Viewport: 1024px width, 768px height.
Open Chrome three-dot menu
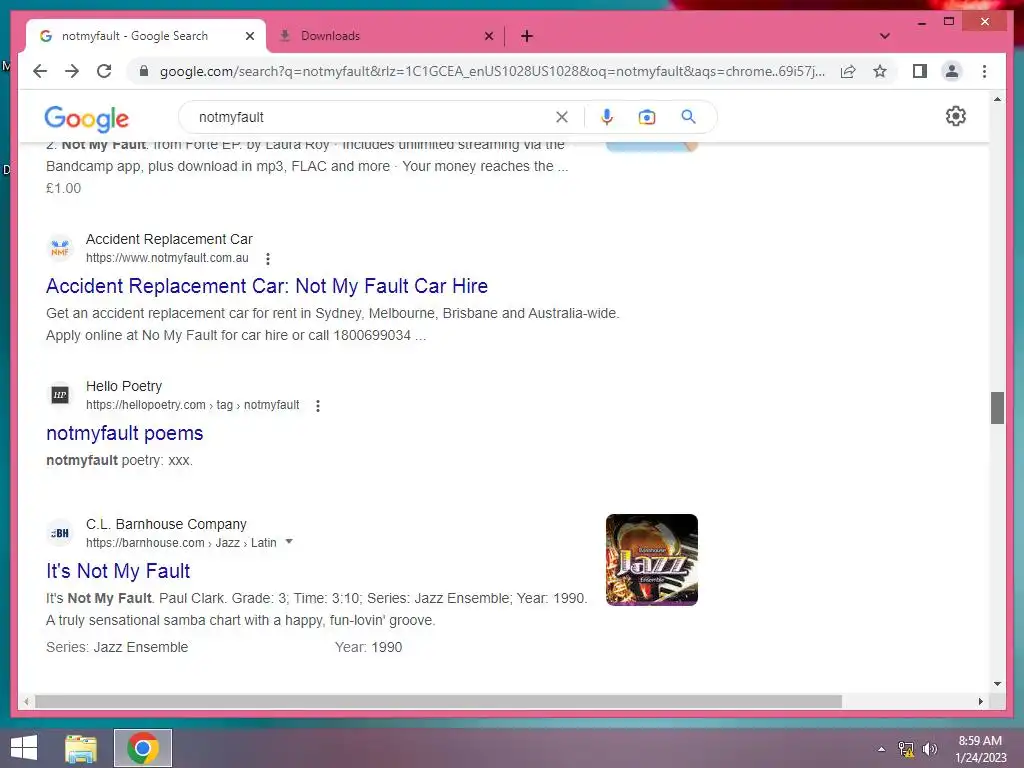click(984, 71)
